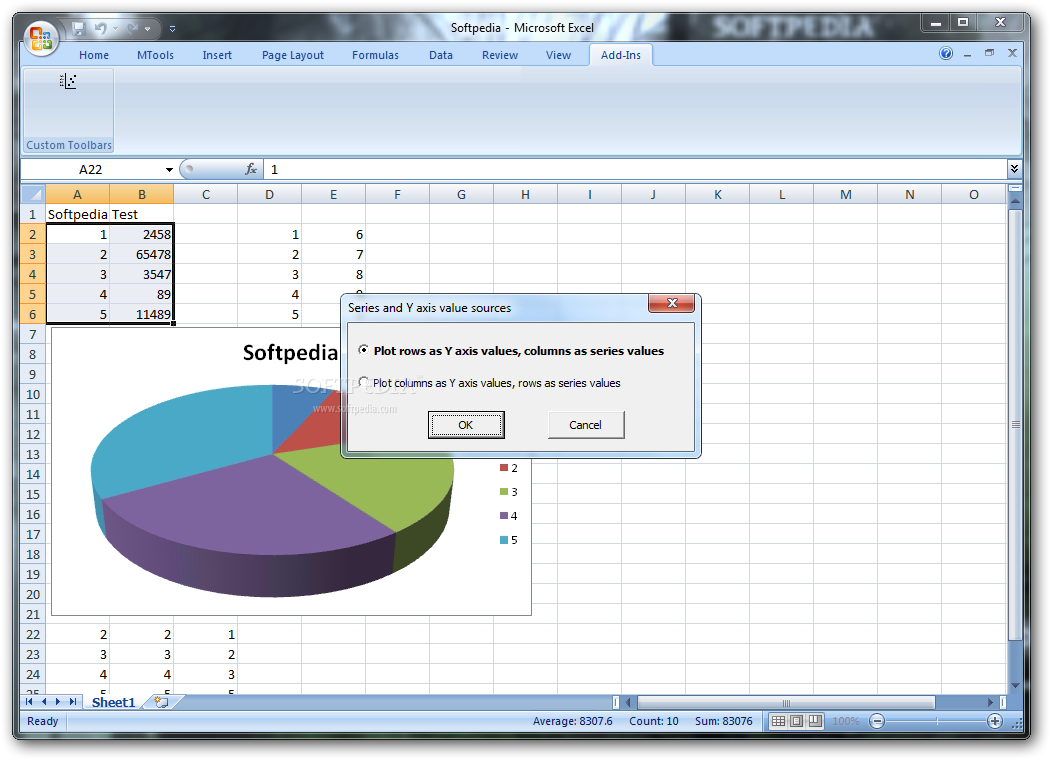
Task: Click the zoom slider track
Action: [936, 721]
